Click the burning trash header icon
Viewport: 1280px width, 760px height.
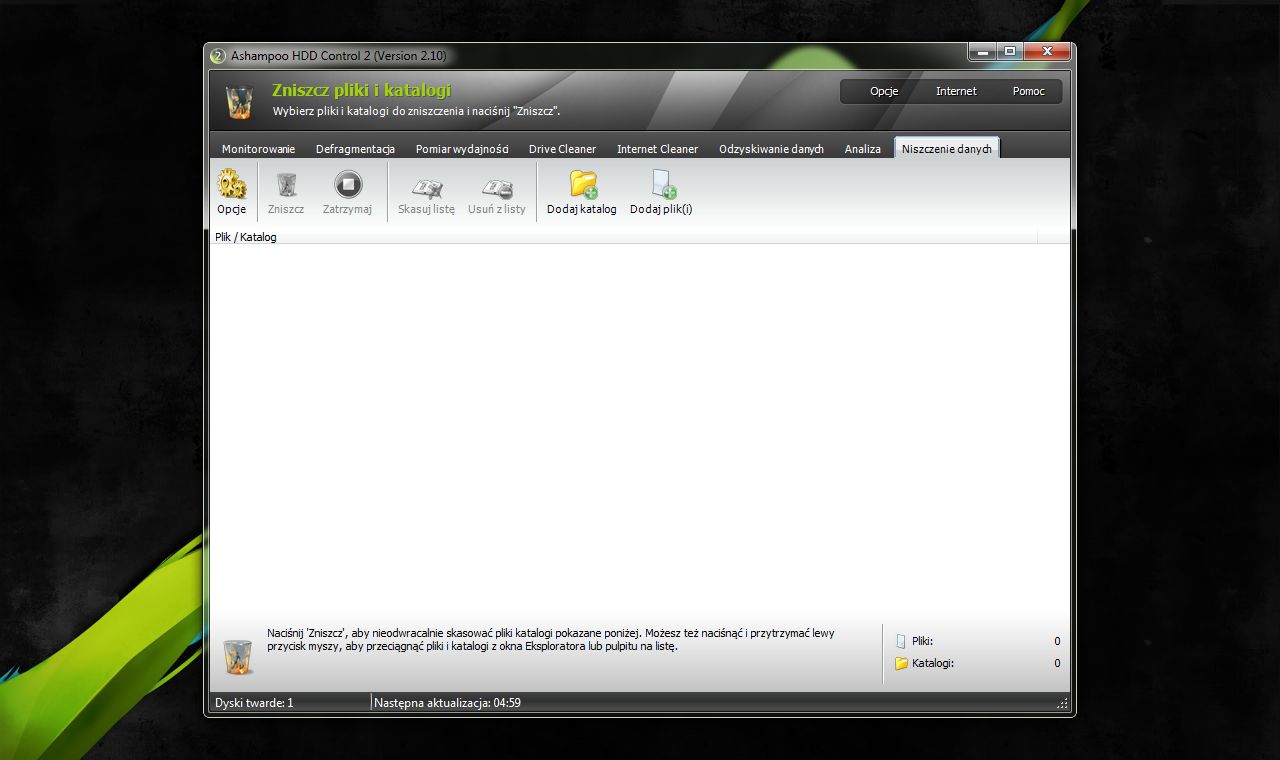pos(239,101)
